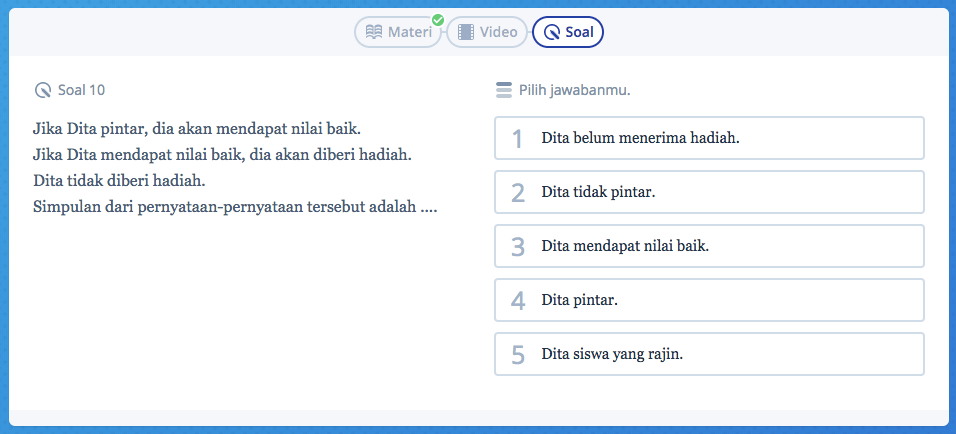This screenshot has height=434, width=956.
Task: Click the icon beside the Soal 10 heading
Action: pos(43,90)
